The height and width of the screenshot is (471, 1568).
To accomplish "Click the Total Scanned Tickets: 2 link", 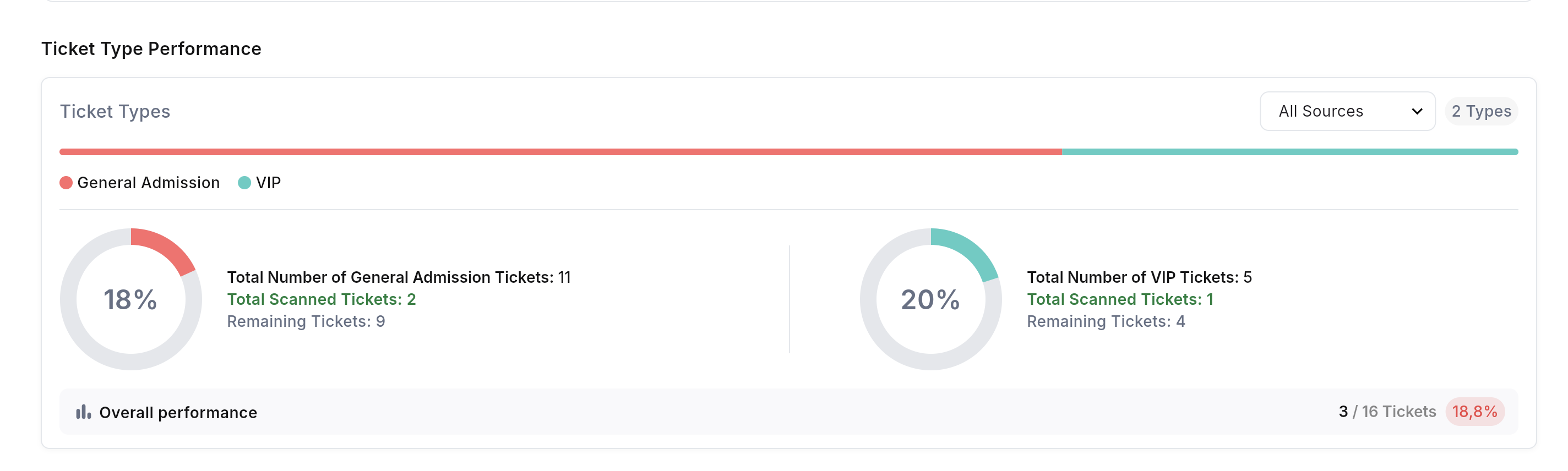I will point(322,299).
